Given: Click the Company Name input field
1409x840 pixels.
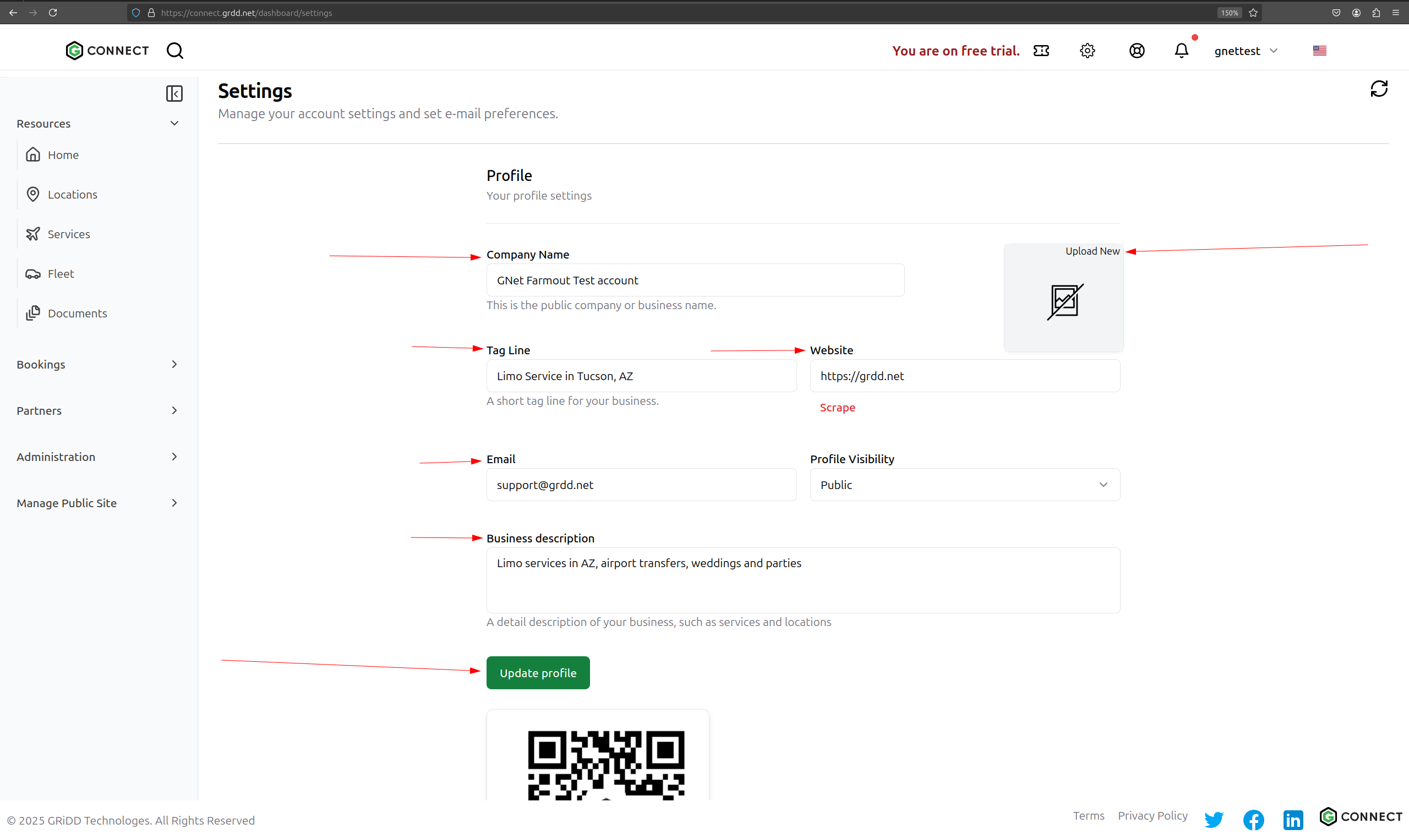Looking at the screenshot, I should click(x=695, y=280).
